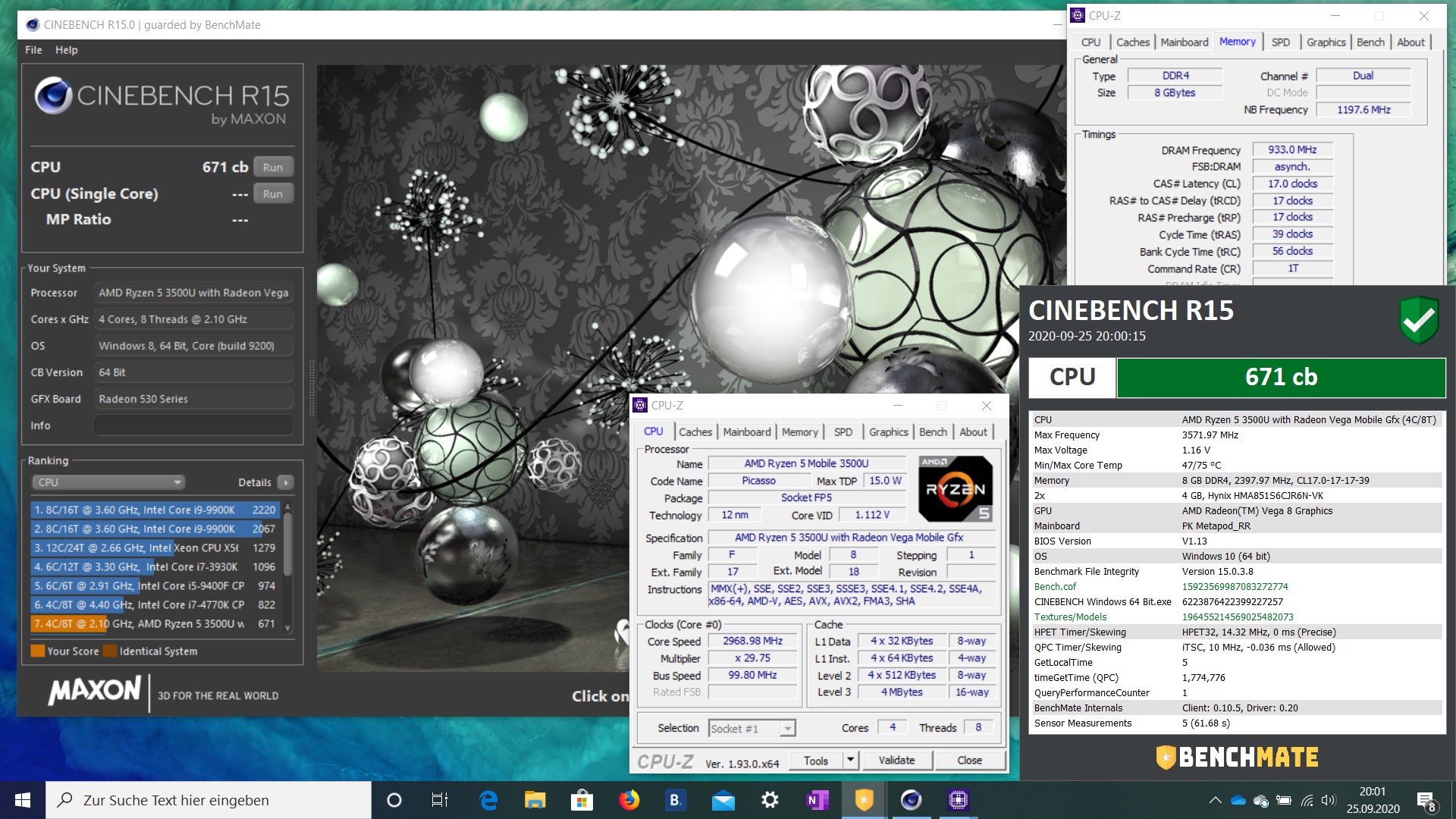
Task: Switch to CPU tab in rear CPU-Z window
Action: [1091, 42]
